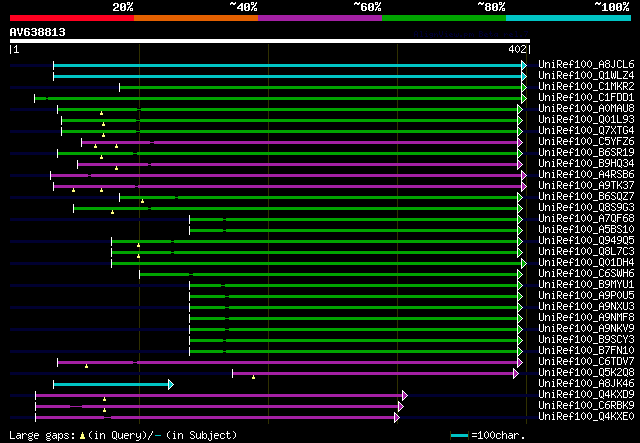This screenshot has width=640, height=443.
Task: Open the UniRef100_A0MAU8 hit label
Action: (586, 109)
